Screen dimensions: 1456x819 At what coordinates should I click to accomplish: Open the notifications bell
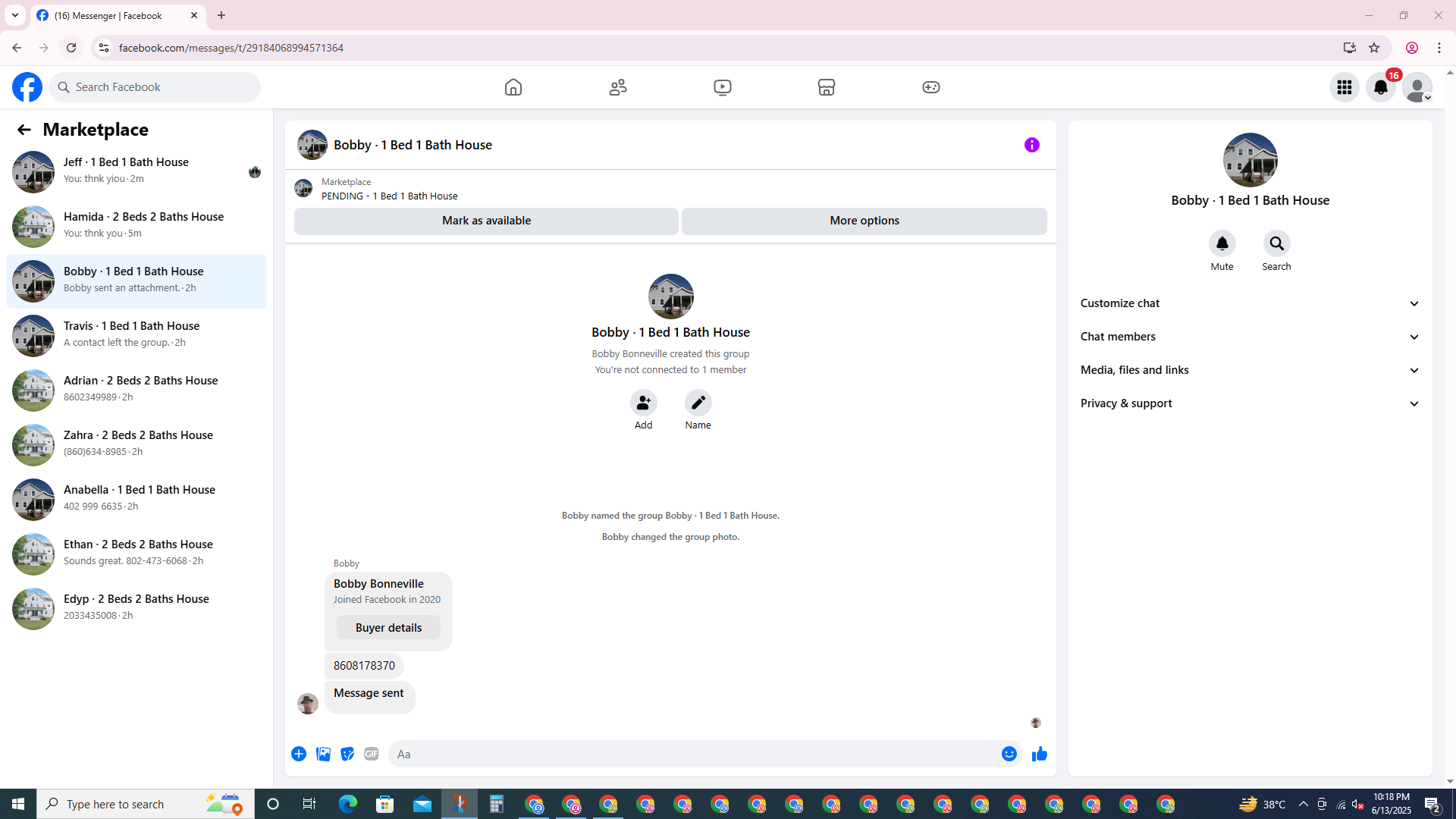coord(1381,87)
